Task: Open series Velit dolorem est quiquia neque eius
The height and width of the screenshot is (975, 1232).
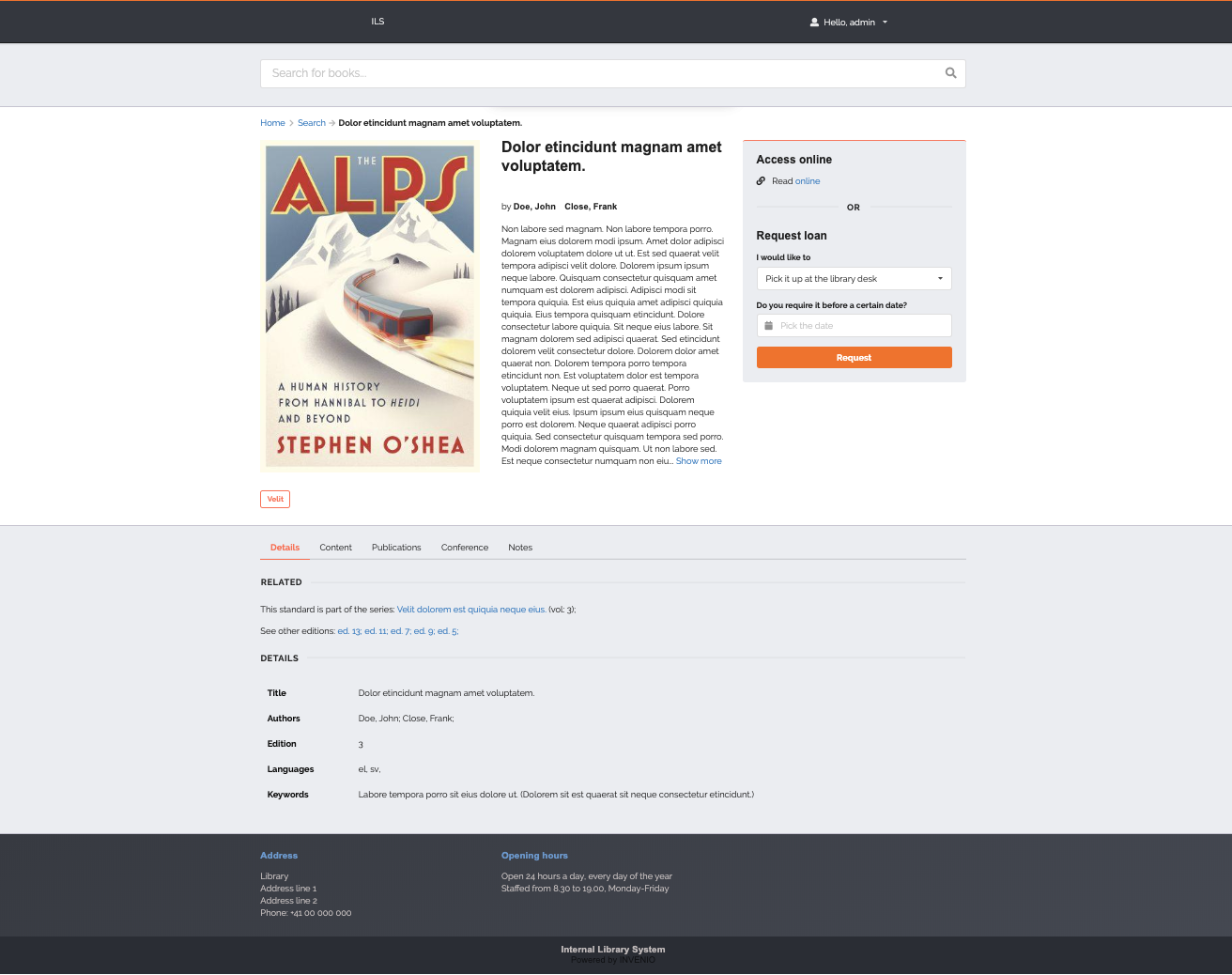Action: pos(471,610)
